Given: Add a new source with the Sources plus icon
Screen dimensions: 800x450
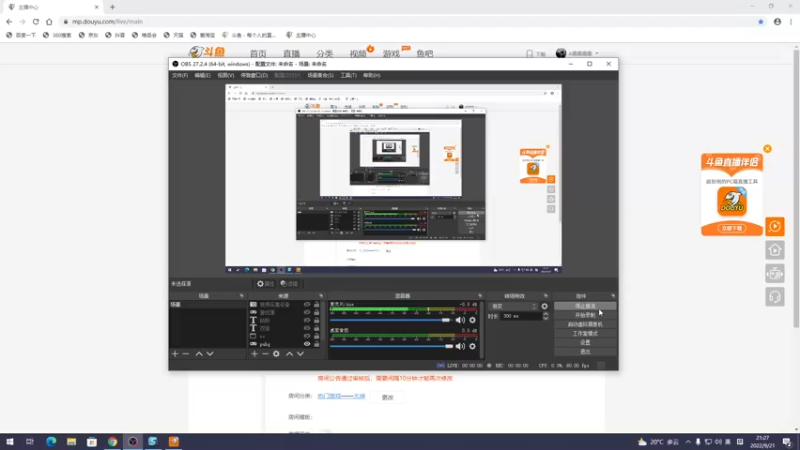Looking at the screenshot, I should point(254,354).
